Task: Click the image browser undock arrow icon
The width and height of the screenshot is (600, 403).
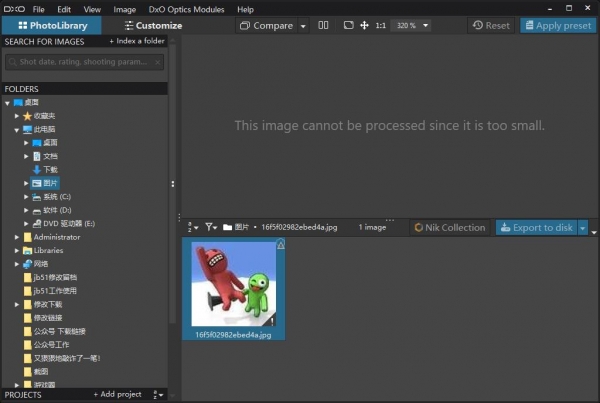Action: [x=594, y=232]
